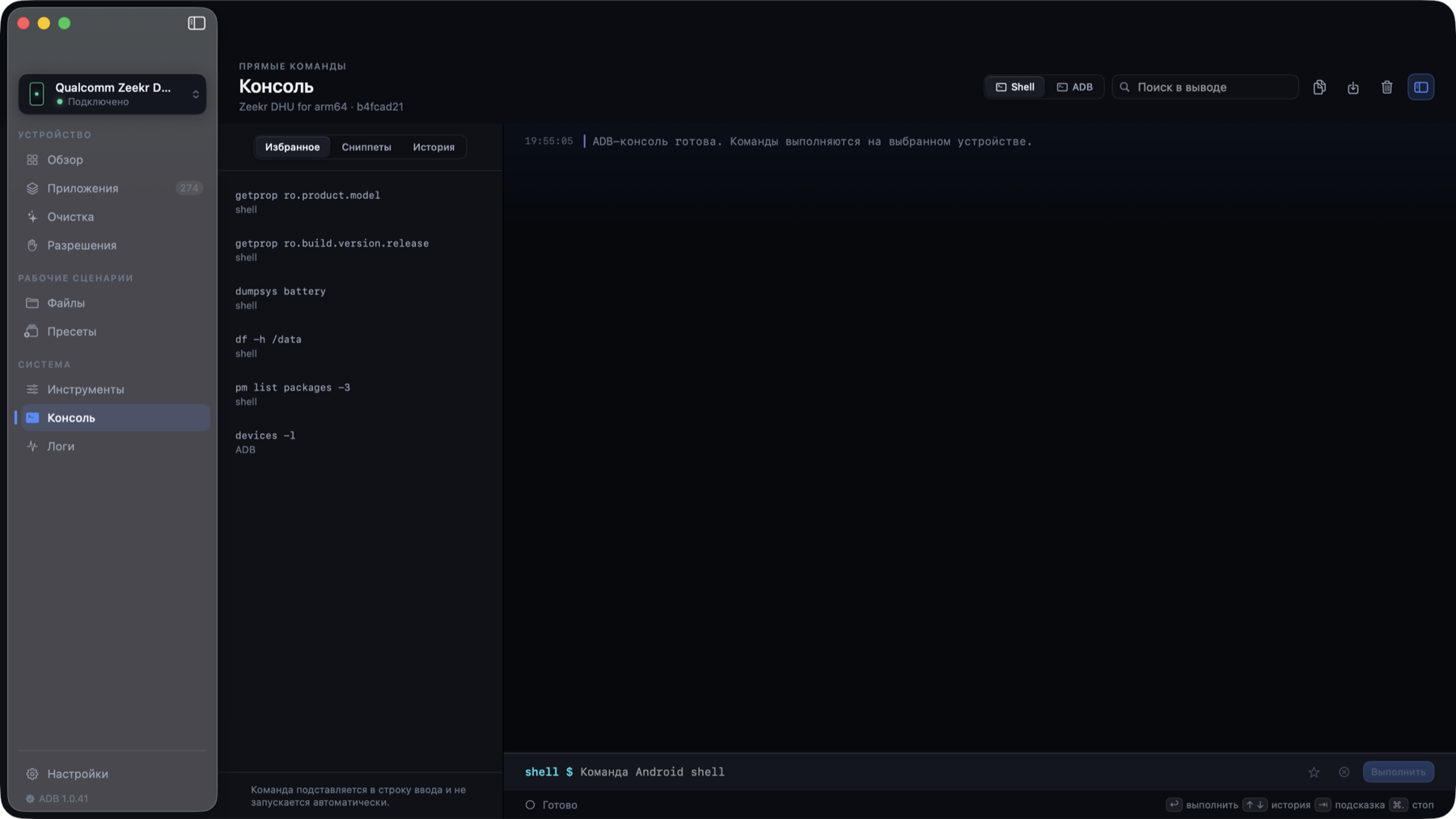Click the return key выполнить hint

point(1202,805)
